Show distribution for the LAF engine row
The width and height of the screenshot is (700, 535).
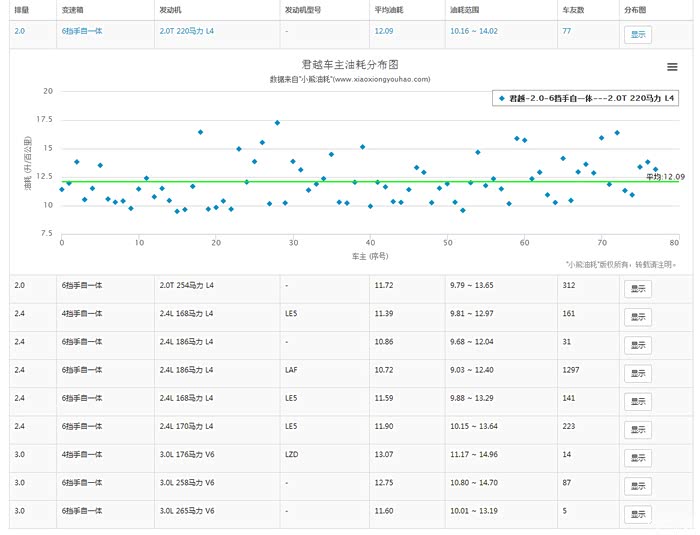pos(637,373)
